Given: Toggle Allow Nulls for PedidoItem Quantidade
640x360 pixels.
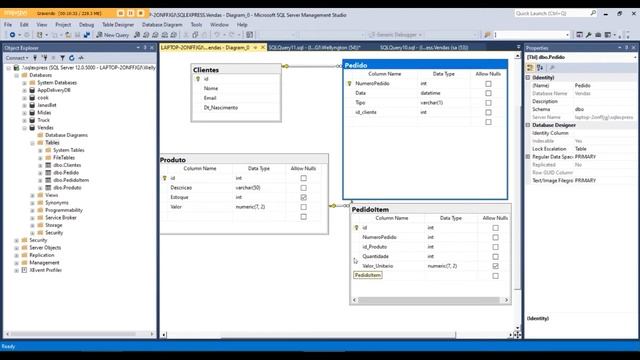Looking at the screenshot, I should [495, 257].
